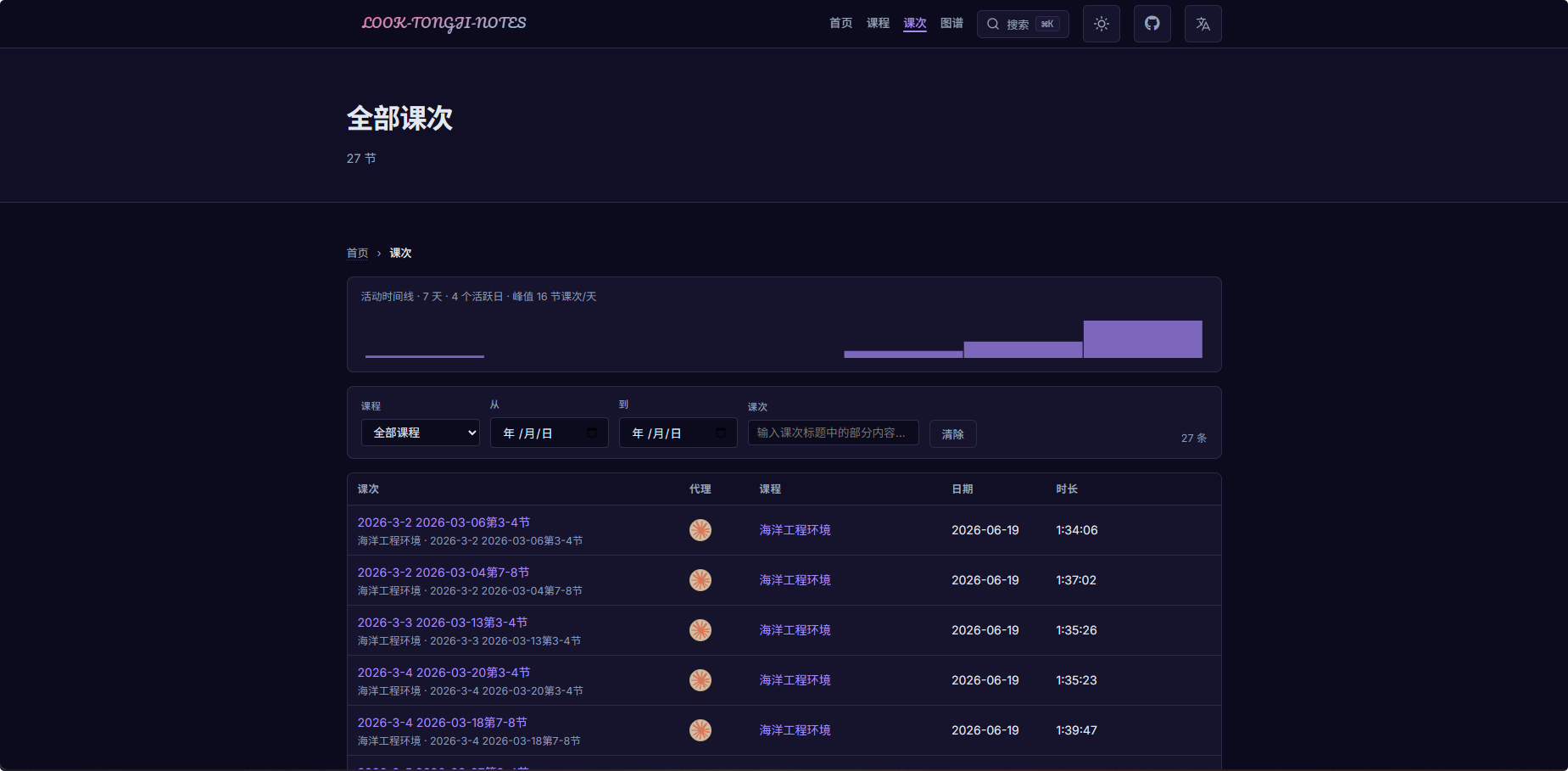Click agent avatar in 2026-03-04第7-8节 row
1568x771 pixels.
click(x=700, y=580)
